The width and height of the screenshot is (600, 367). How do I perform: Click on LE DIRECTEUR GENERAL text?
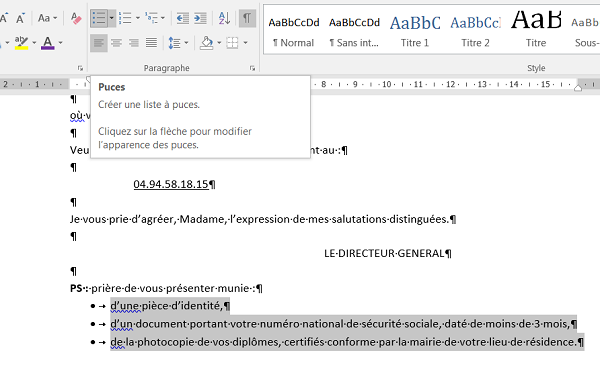[x=384, y=253]
